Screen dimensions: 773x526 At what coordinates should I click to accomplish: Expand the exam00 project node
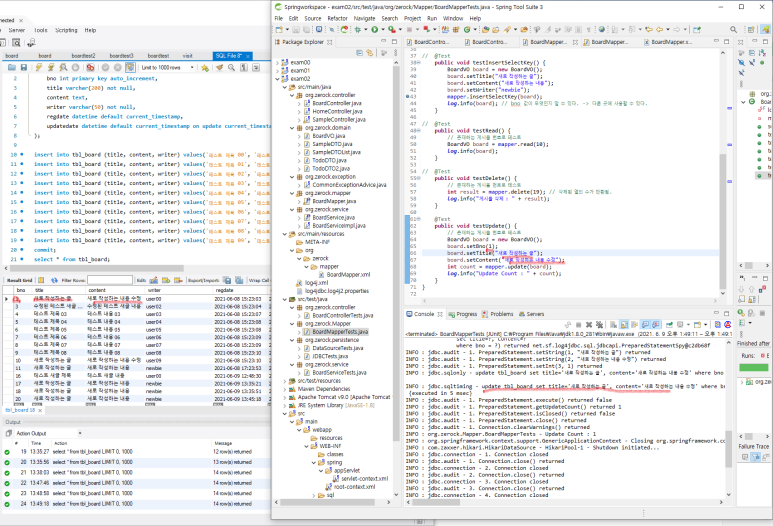[278, 63]
